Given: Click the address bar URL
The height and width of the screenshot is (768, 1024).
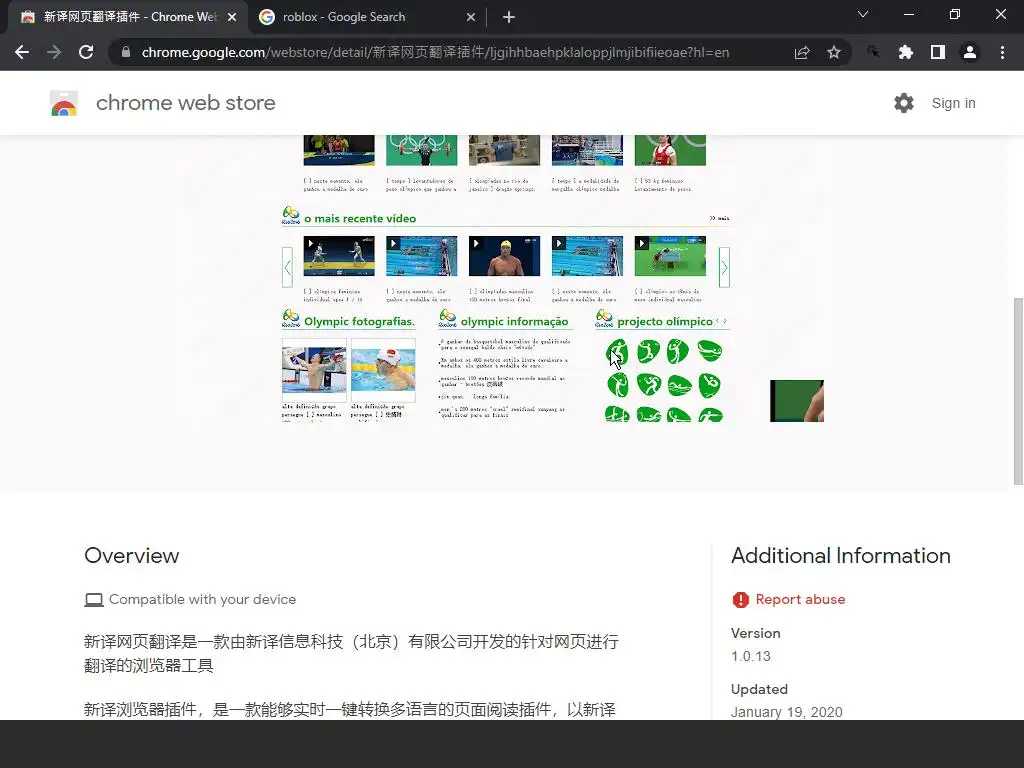Looking at the screenshot, I should tap(435, 52).
